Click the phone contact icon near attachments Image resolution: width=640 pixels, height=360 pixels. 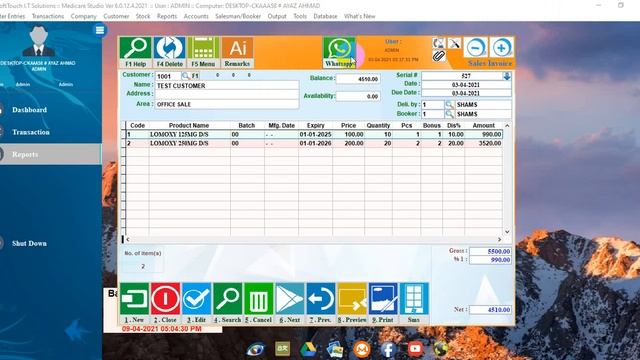(x=438, y=43)
